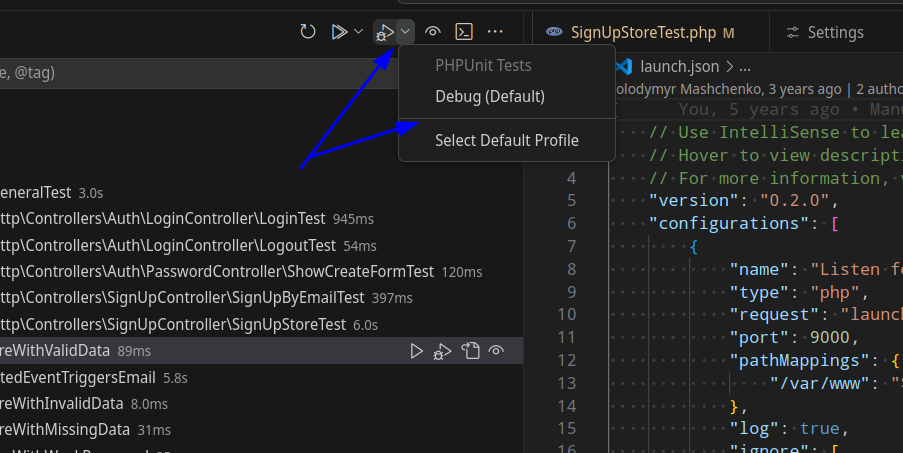Run the selected WithValidData test
The width and height of the screenshot is (903, 453).
418,351
